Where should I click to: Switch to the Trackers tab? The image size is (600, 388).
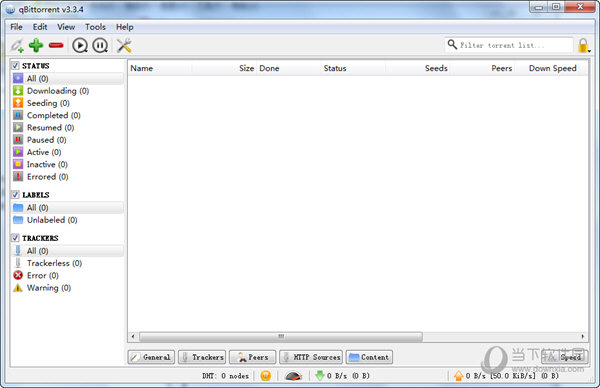(202, 357)
